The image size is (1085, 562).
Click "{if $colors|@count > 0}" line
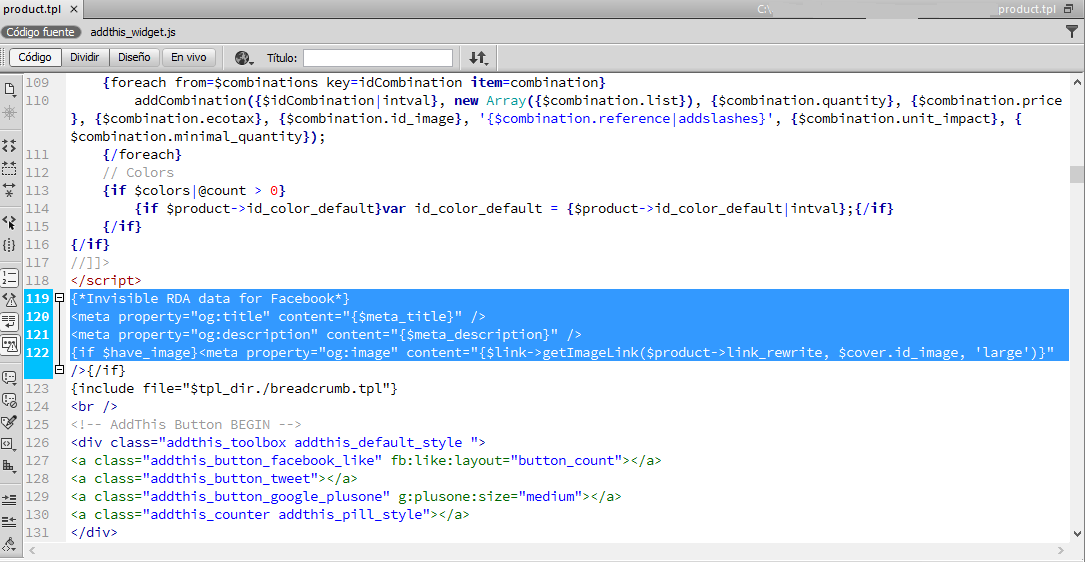tap(194, 190)
